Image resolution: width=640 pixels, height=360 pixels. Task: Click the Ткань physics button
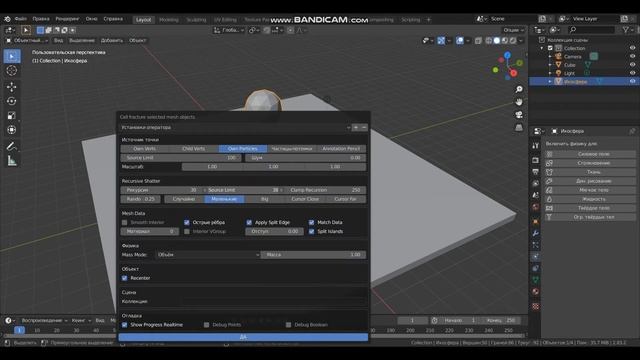(x=590, y=172)
